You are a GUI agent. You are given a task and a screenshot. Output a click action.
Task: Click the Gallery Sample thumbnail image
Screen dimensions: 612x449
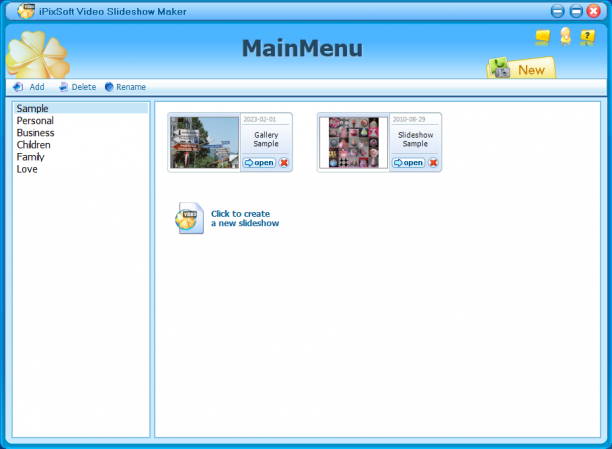click(x=205, y=143)
